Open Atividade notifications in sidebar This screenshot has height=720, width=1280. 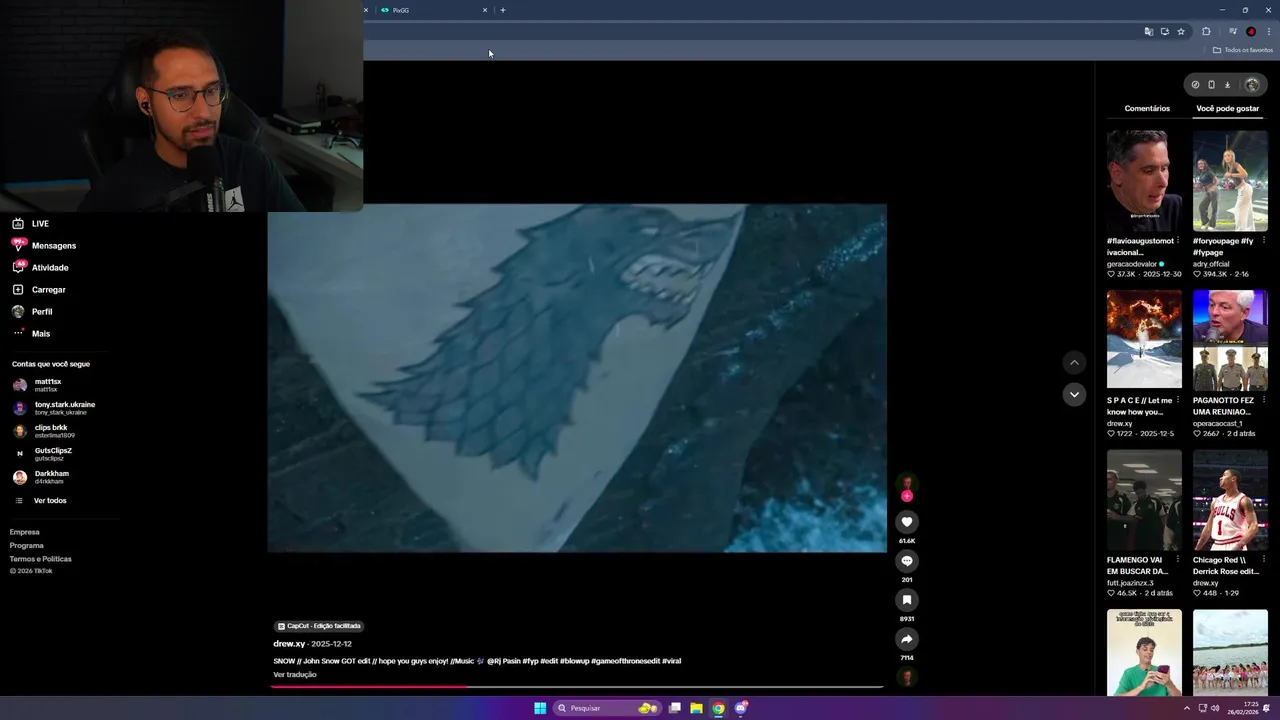coord(40,268)
